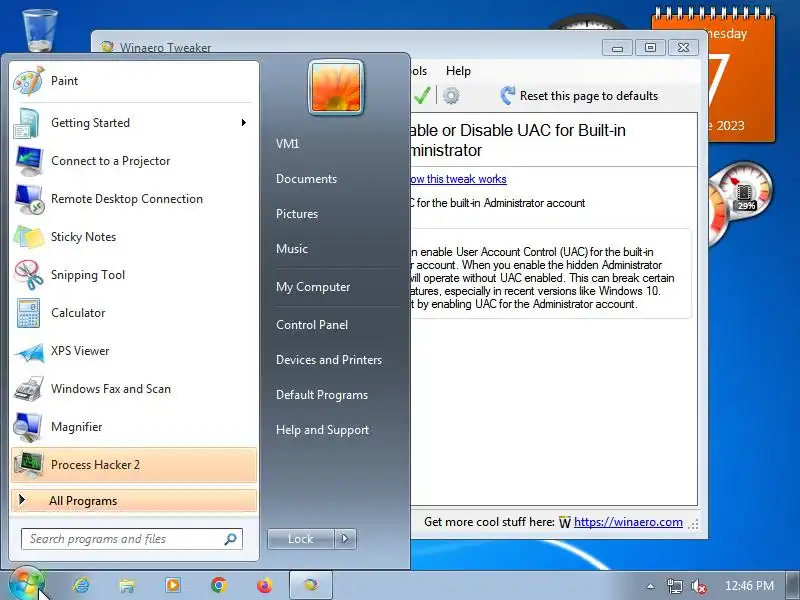Open My Computer
The width and height of the screenshot is (800, 600).
pos(313,287)
